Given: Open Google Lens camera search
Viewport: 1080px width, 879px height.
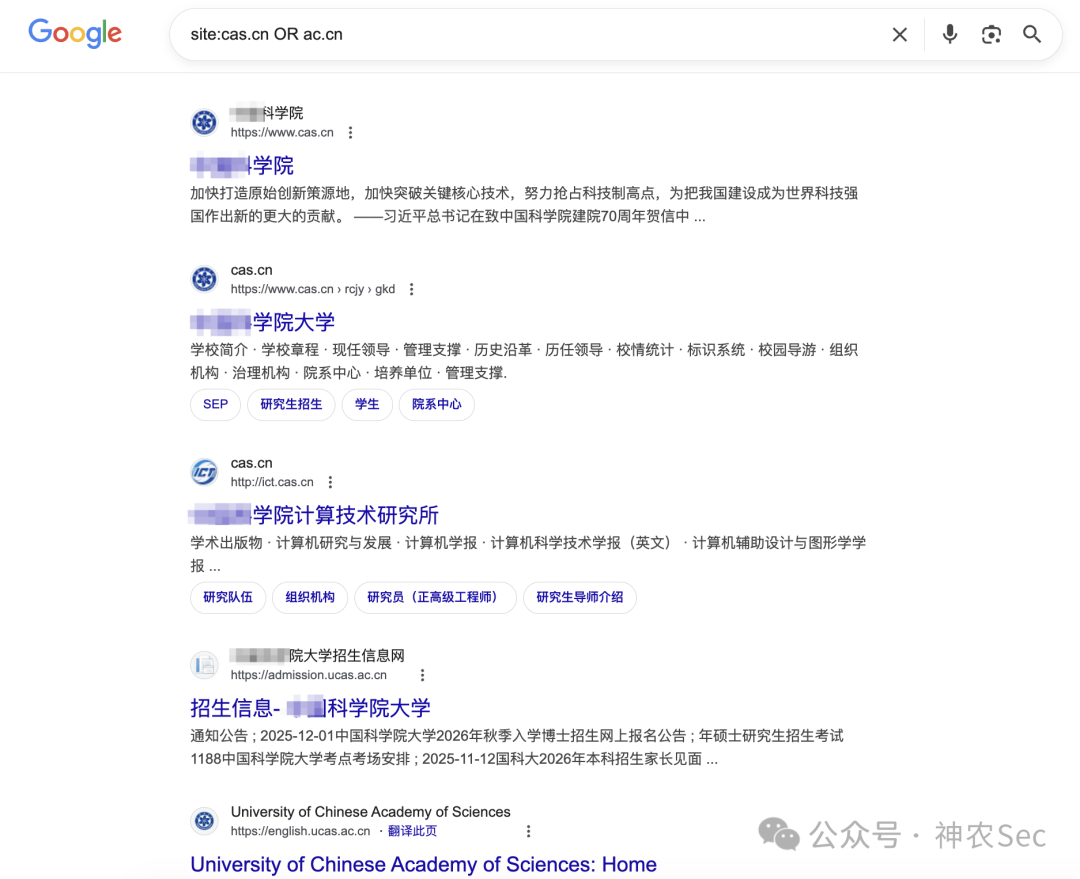Looking at the screenshot, I should click(991, 34).
